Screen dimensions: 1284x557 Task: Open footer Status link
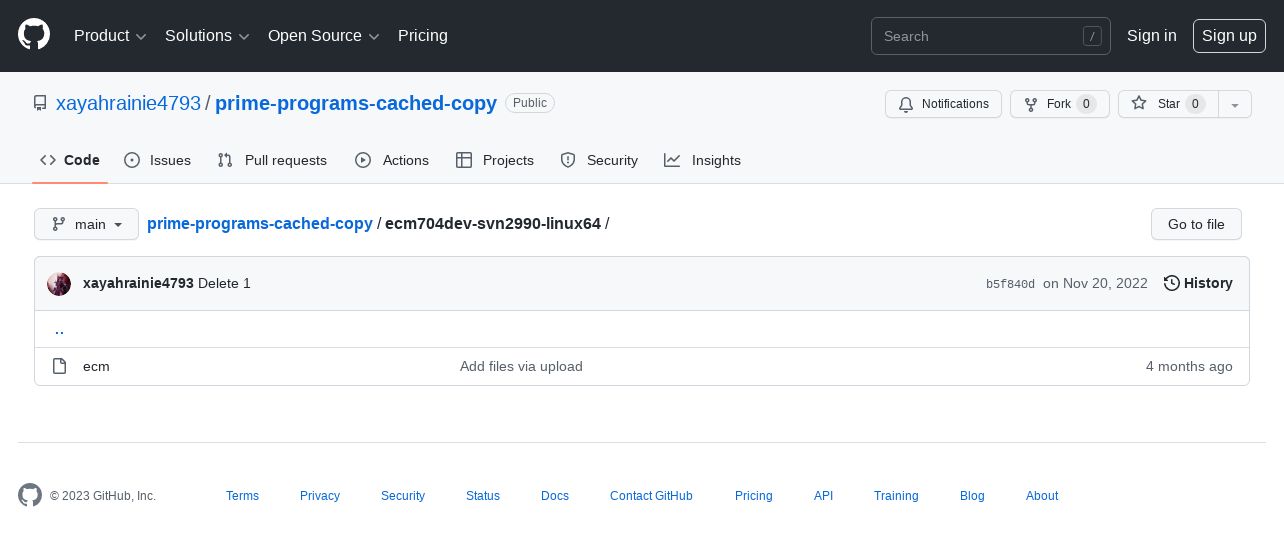[483, 496]
